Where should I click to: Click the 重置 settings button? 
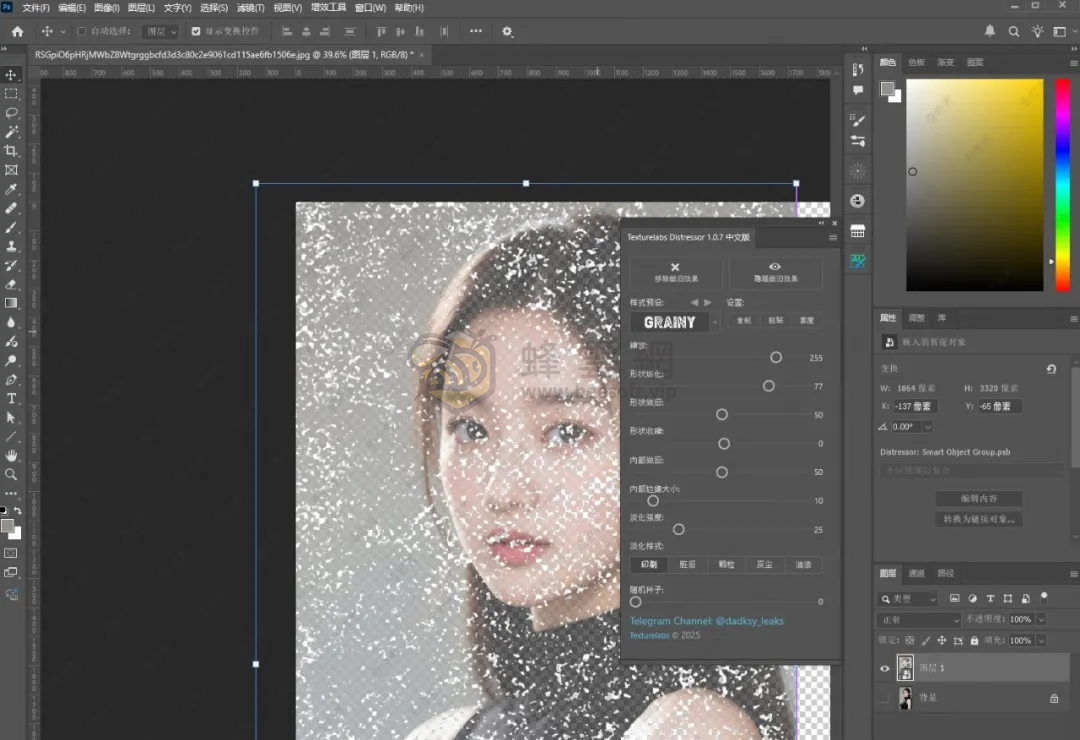coord(807,320)
